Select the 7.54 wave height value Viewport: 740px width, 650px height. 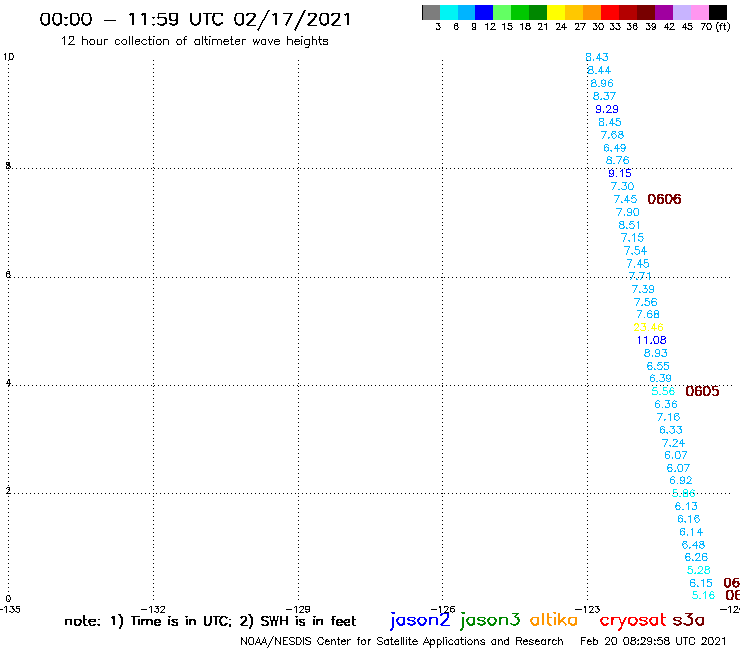click(x=635, y=250)
